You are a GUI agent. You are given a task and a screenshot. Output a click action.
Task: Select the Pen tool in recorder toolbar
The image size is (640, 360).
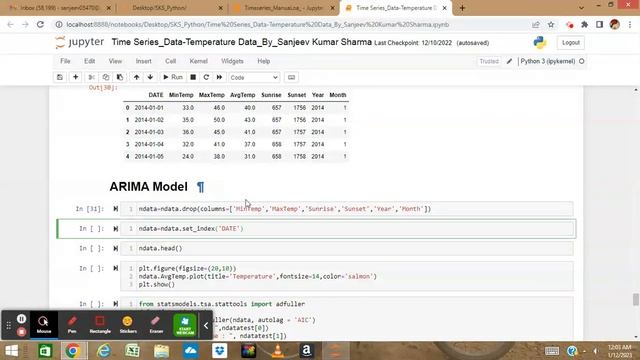pos(72,324)
